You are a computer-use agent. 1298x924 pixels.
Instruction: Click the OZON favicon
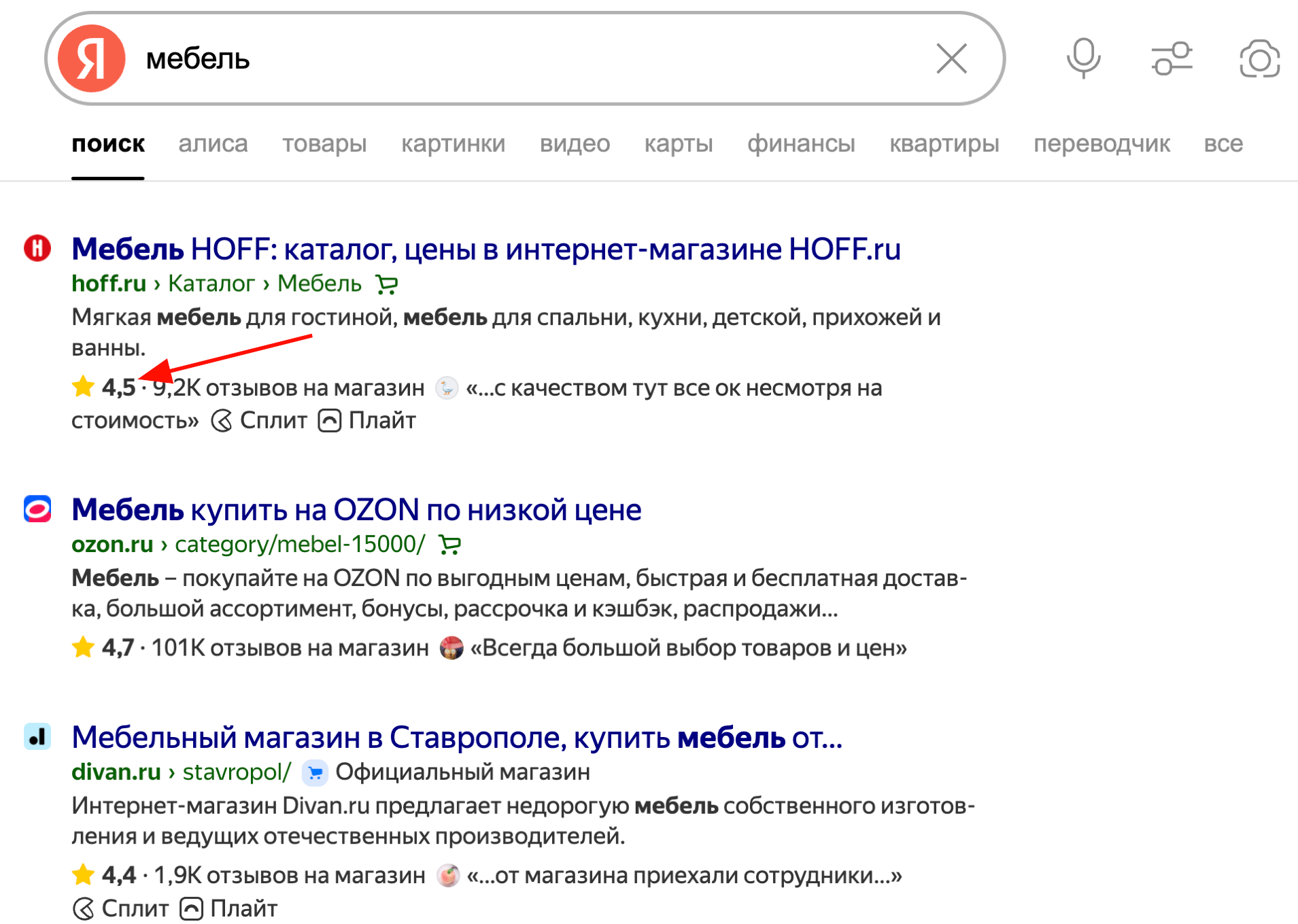[37, 509]
